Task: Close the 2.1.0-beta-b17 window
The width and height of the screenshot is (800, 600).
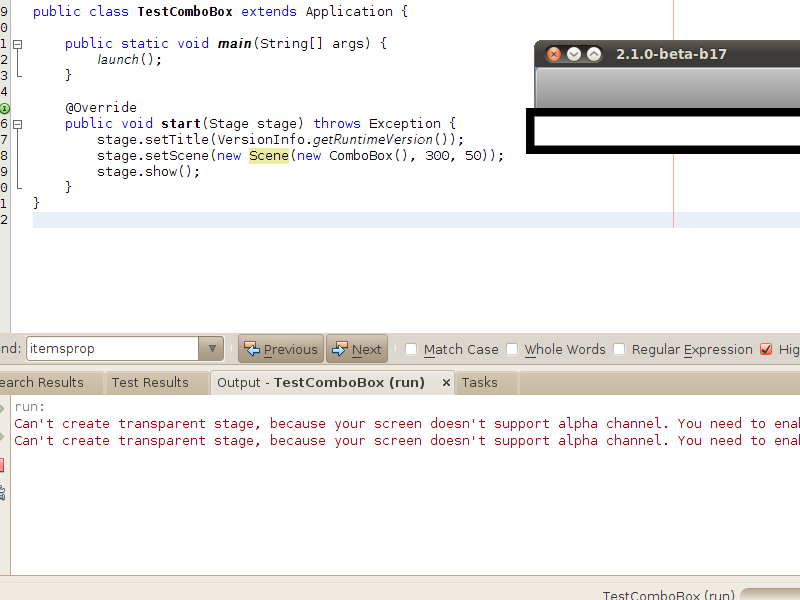Action: [x=553, y=54]
